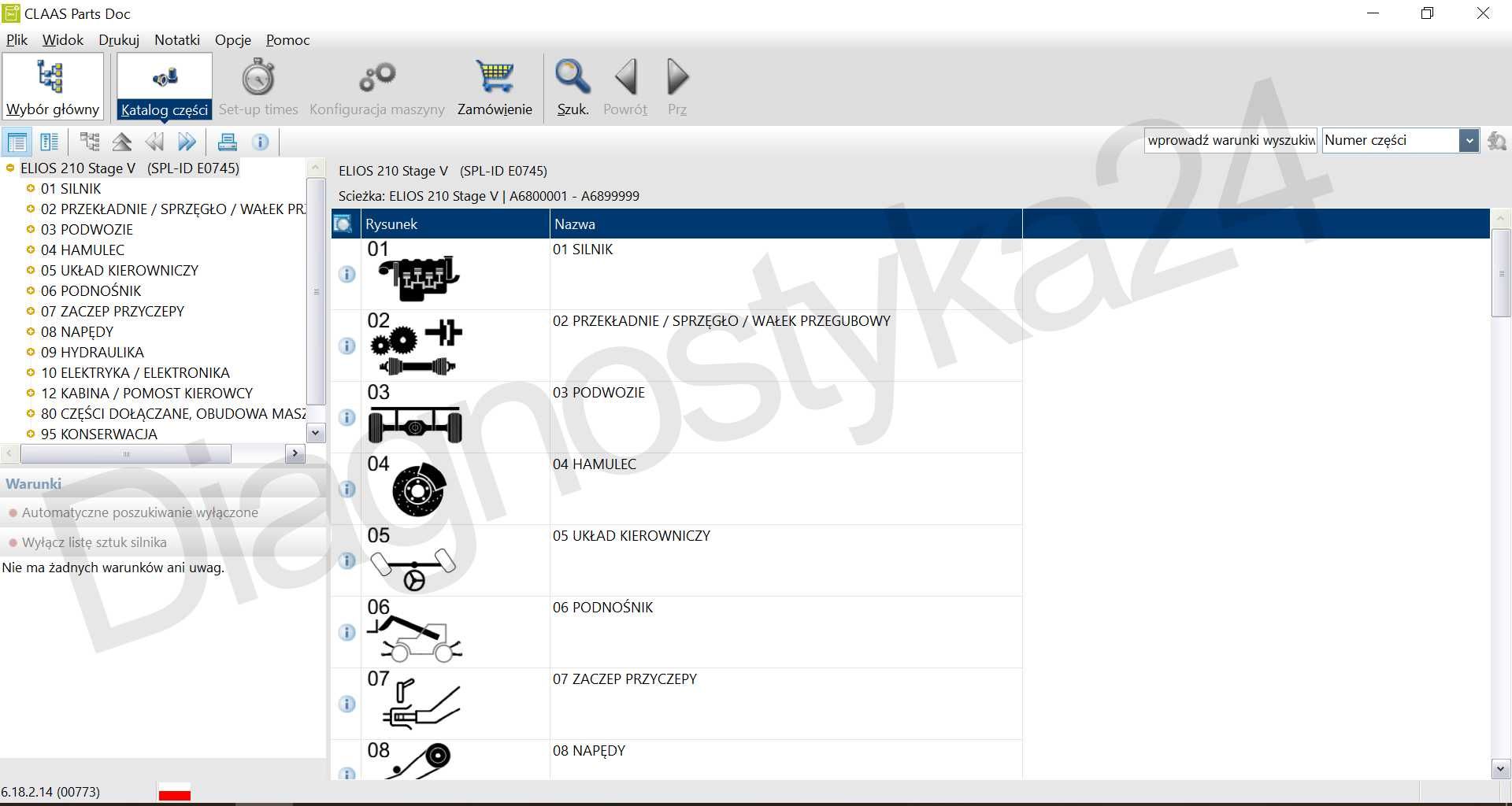Screen dimensions: 1512x806
Task: Expand the 01 SILNIK tree node
Action: (31, 188)
